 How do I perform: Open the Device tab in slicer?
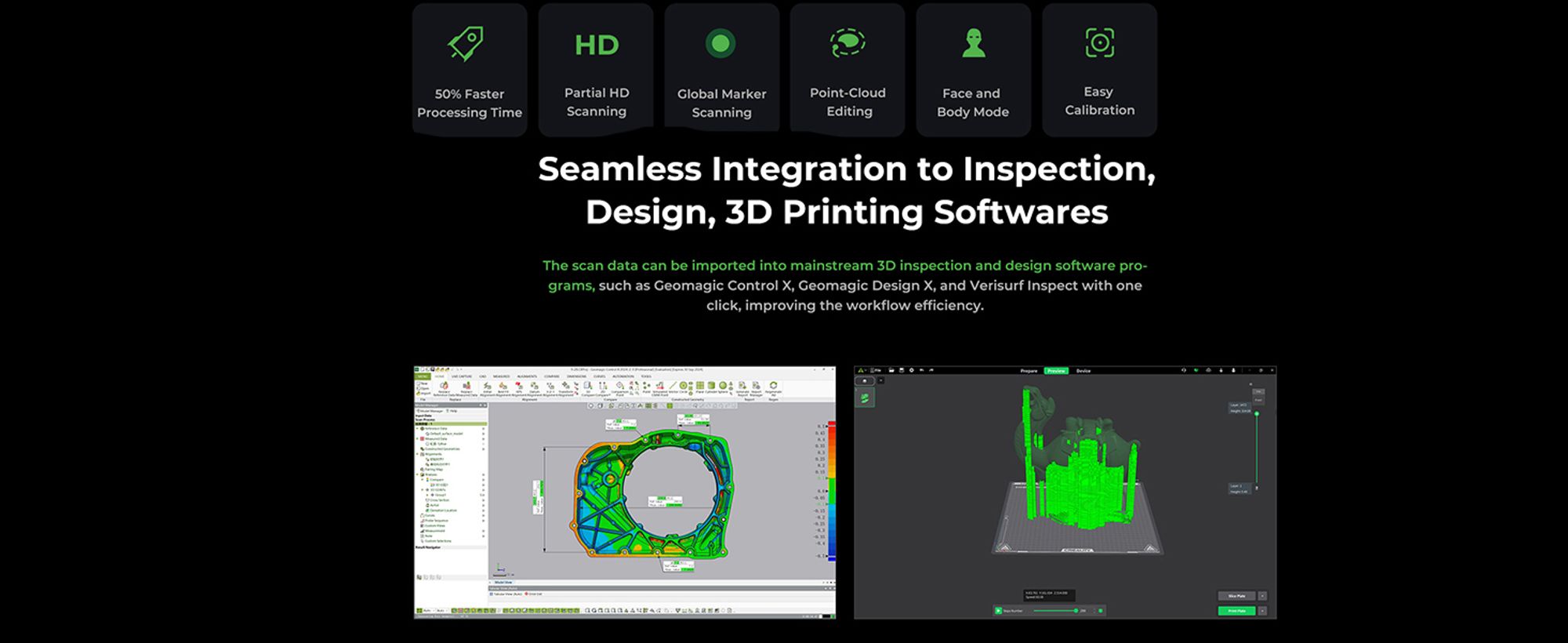pos(1083,371)
